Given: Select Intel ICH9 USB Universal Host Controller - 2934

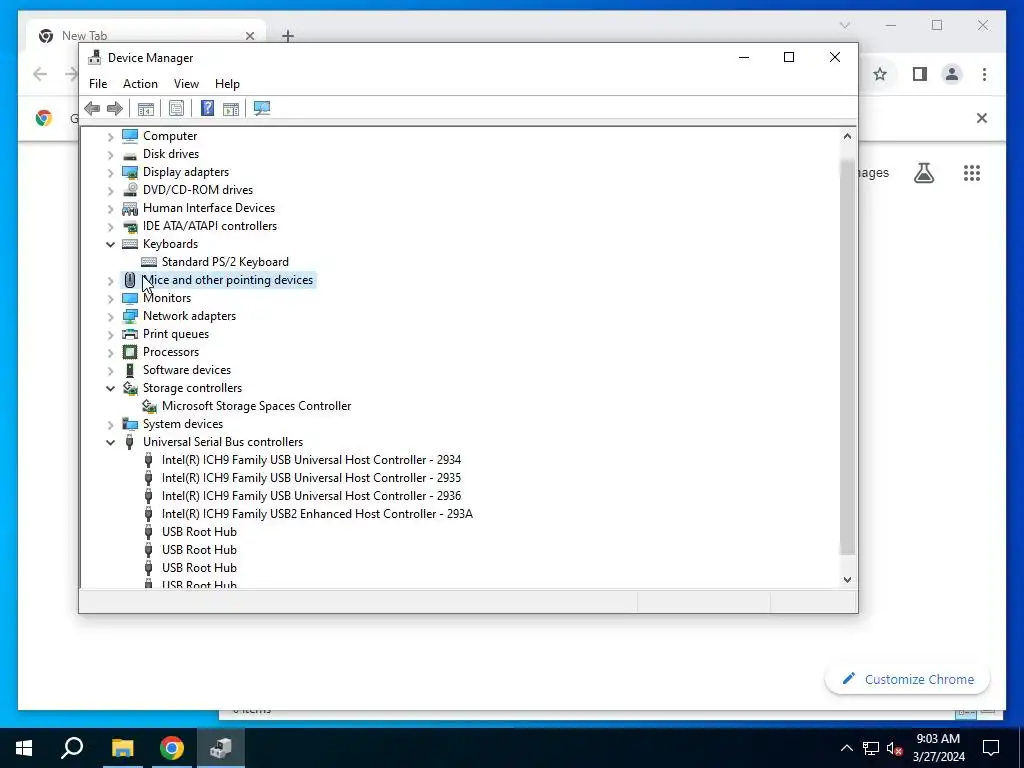Looking at the screenshot, I should (311, 460).
